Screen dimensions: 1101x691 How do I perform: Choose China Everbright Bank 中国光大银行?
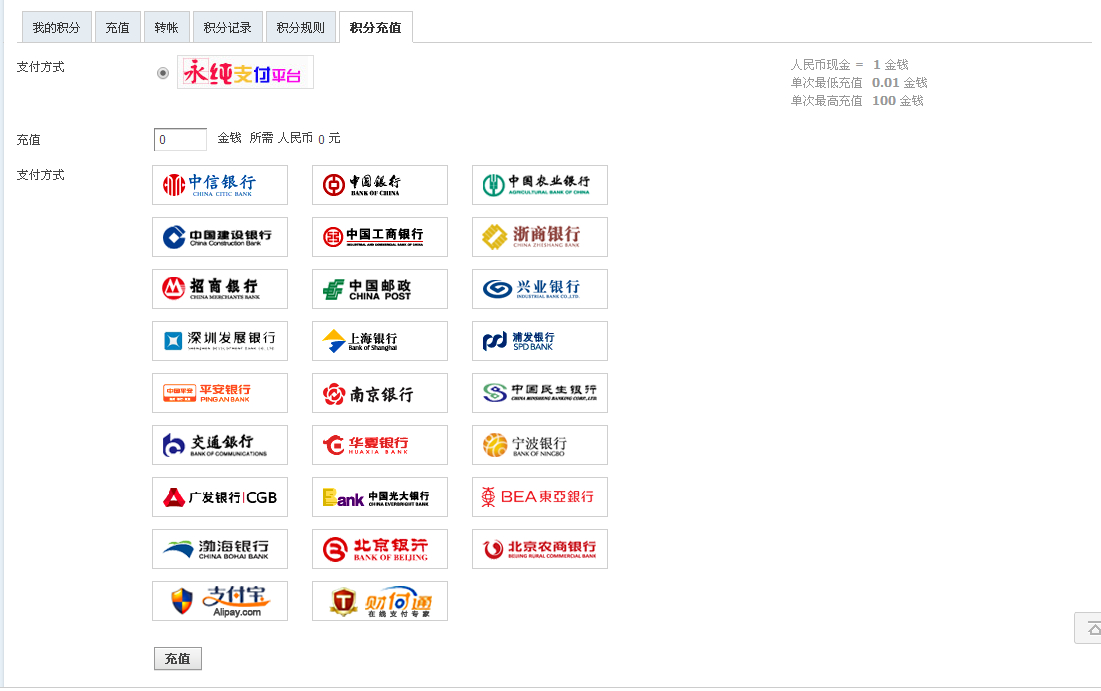[380, 497]
